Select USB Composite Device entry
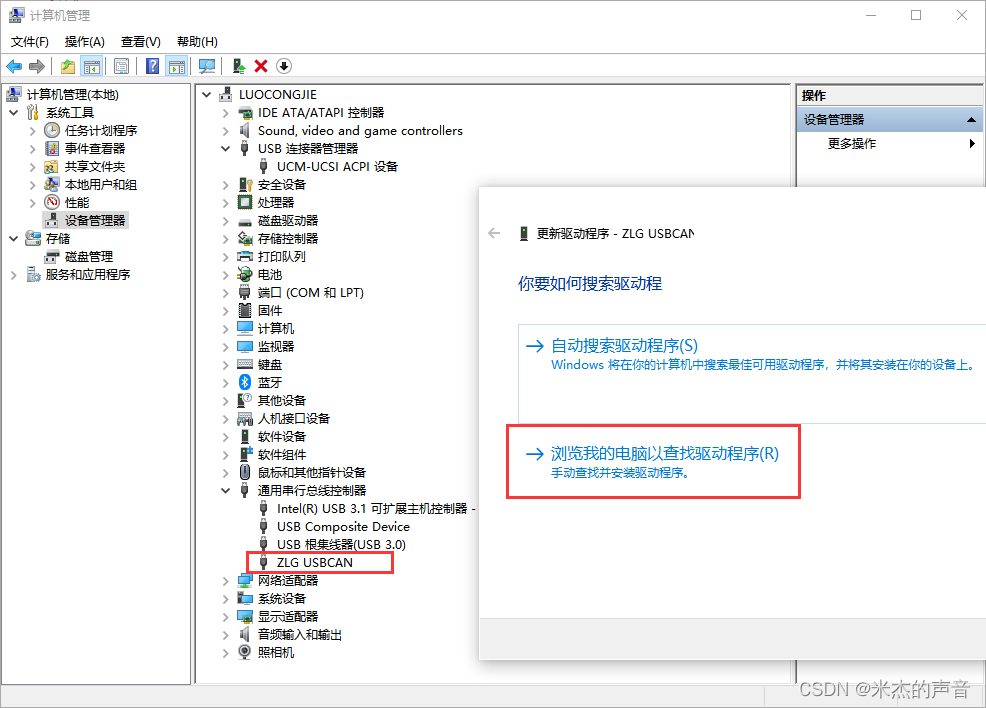986x708 pixels. point(343,527)
